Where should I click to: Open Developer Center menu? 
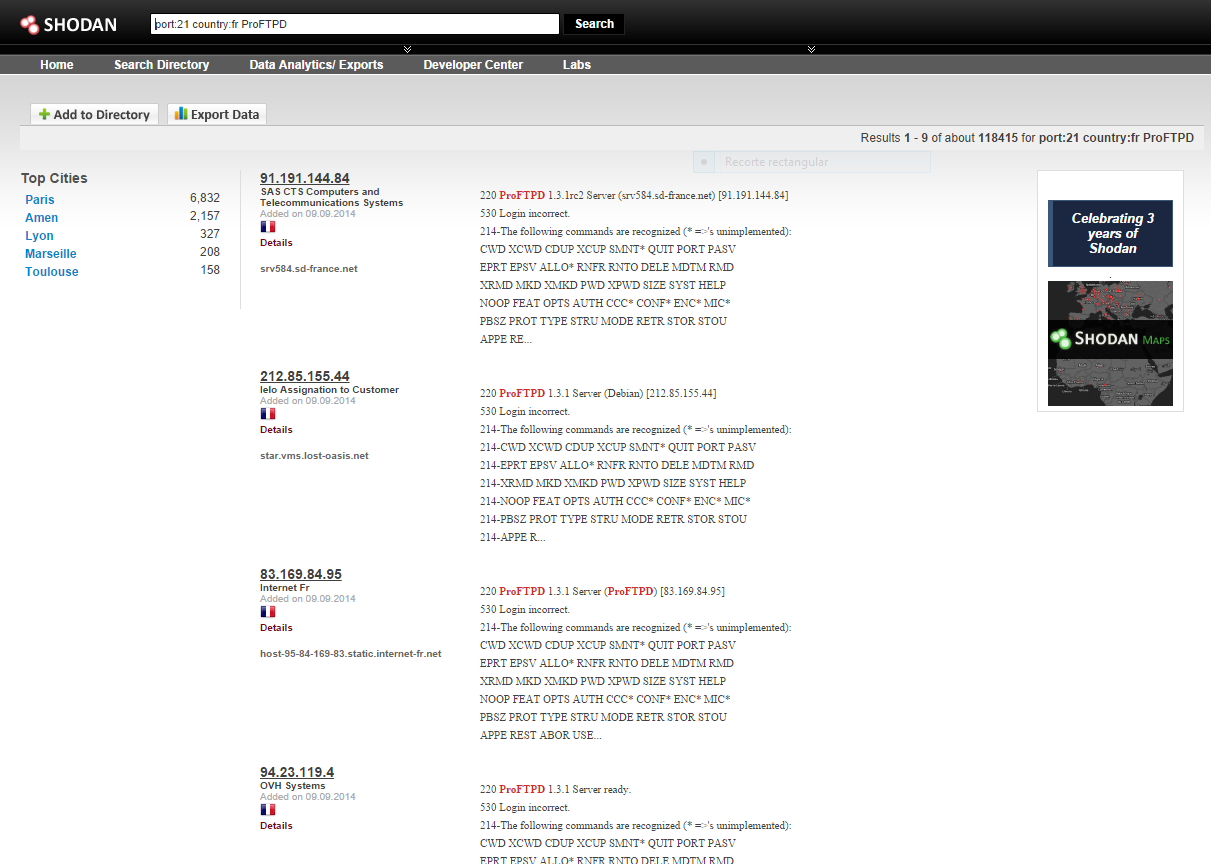tap(473, 65)
